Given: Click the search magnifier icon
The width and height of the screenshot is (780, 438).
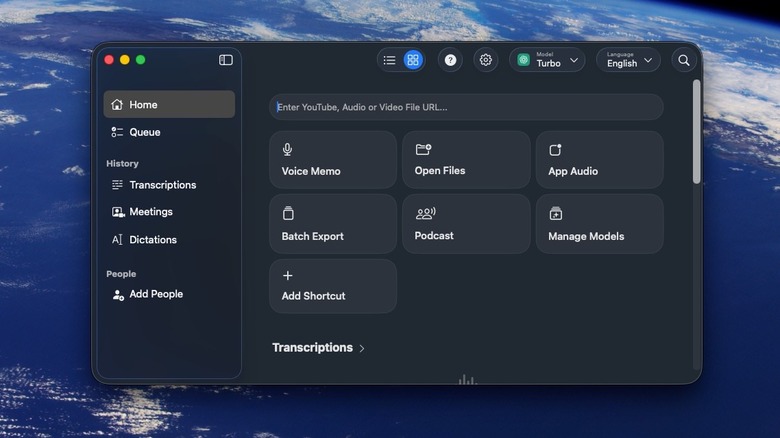Looking at the screenshot, I should 684,60.
